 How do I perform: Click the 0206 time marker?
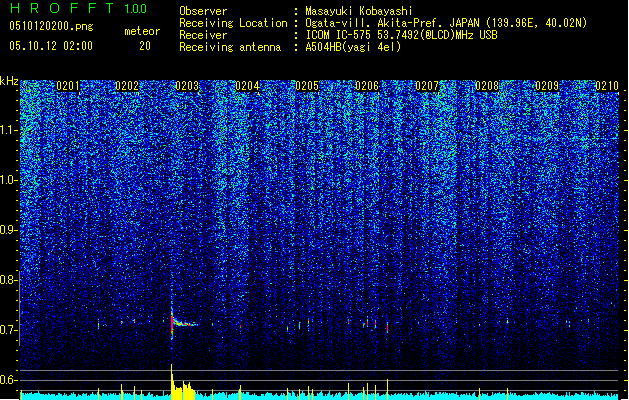(x=367, y=86)
